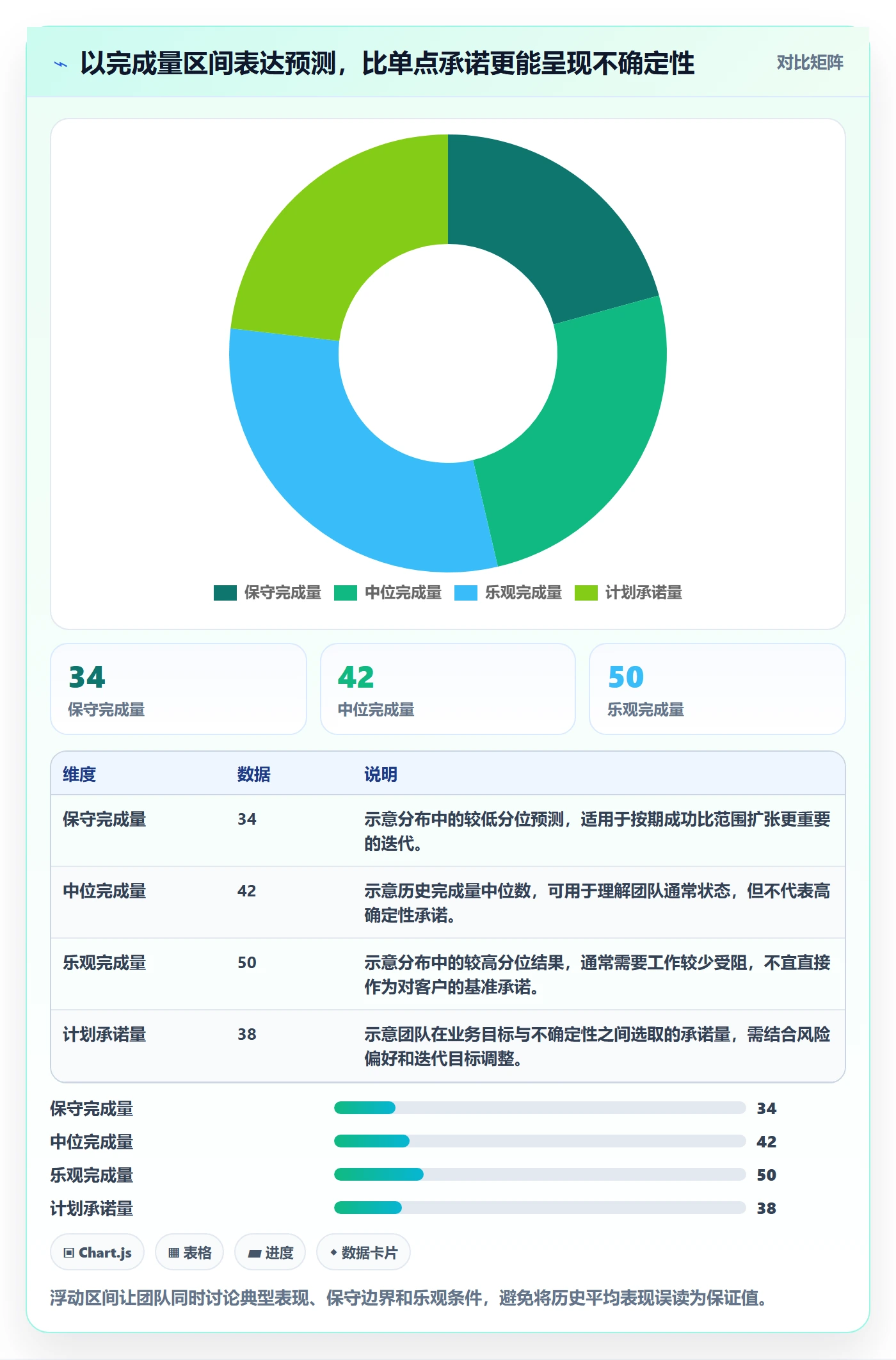This screenshot has width=896, height=1360.
Task: Click the lightning bolt icon beside the title
Action: [61, 64]
